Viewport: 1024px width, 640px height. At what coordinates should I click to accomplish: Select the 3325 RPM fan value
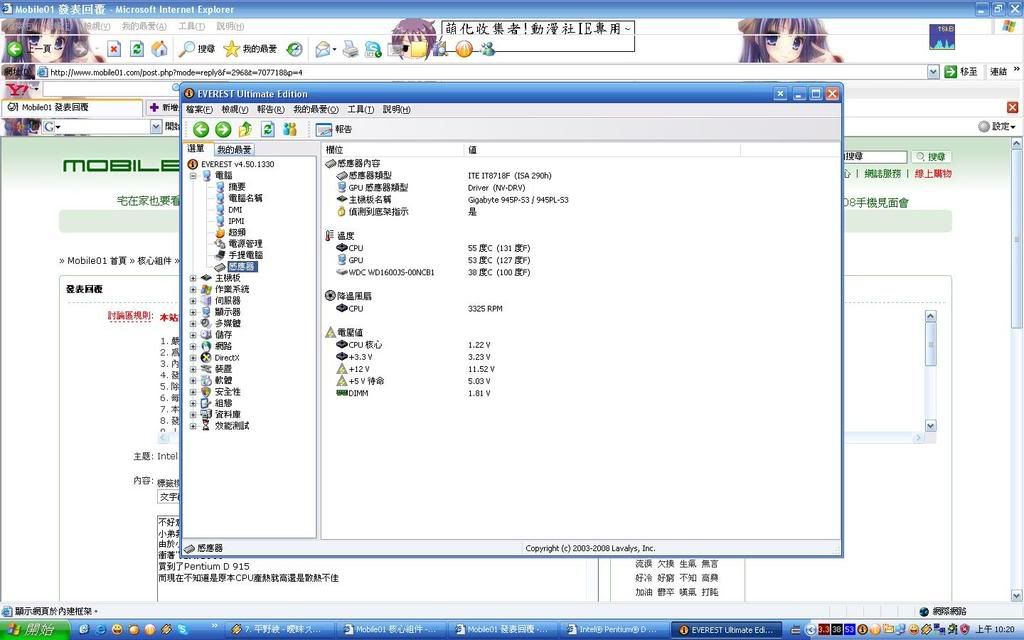(485, 309)
